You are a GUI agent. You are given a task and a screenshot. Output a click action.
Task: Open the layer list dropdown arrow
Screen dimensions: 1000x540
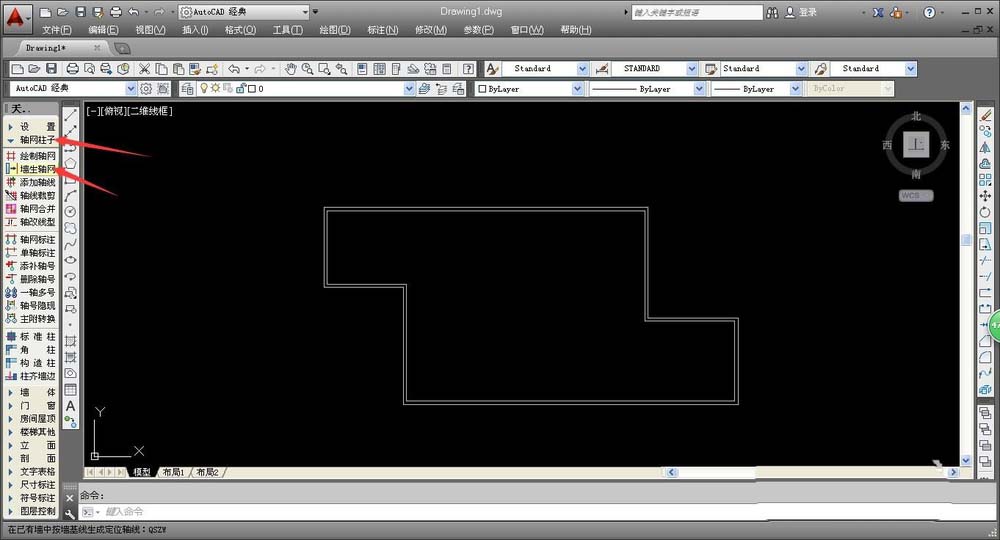coord(409,89)
